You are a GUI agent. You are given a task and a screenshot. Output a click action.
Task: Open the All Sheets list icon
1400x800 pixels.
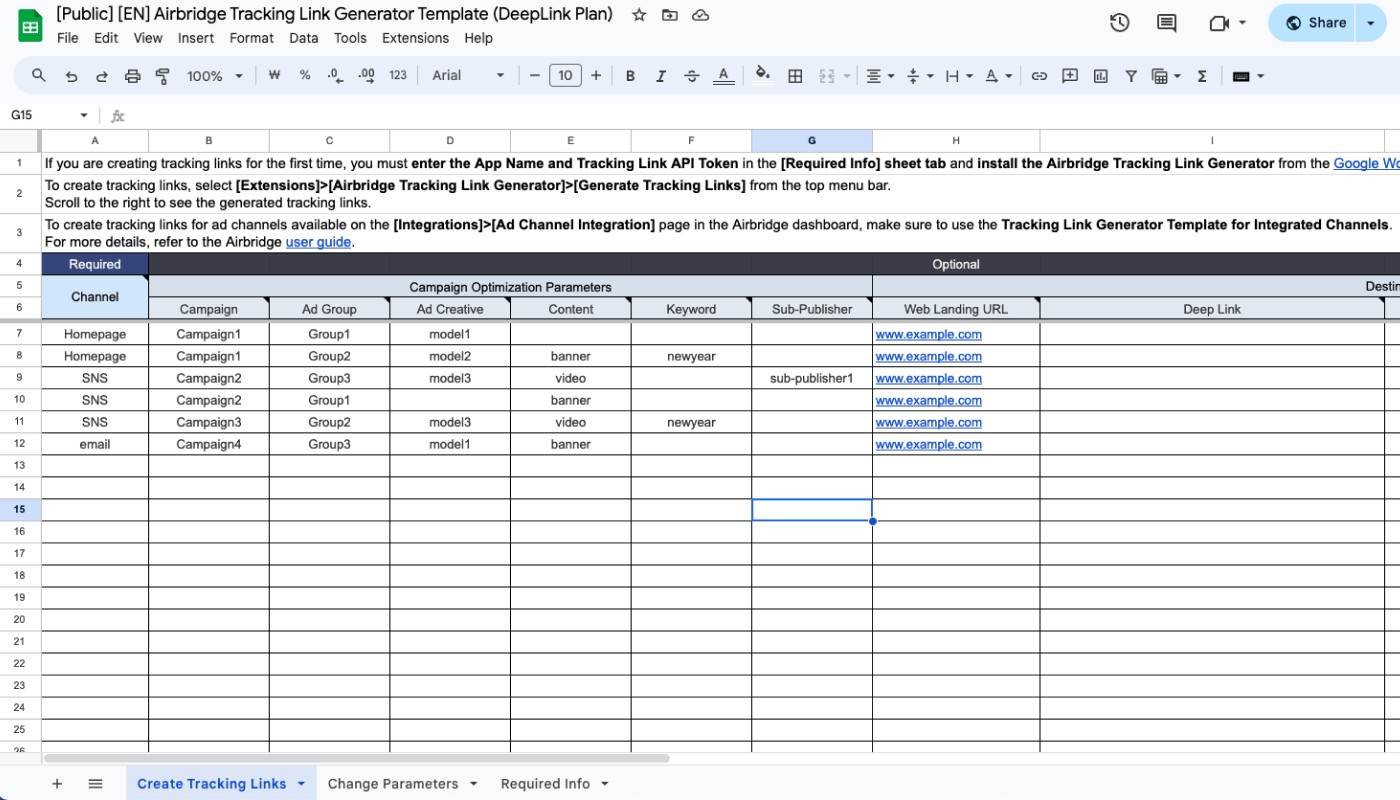tap(95, 784)
